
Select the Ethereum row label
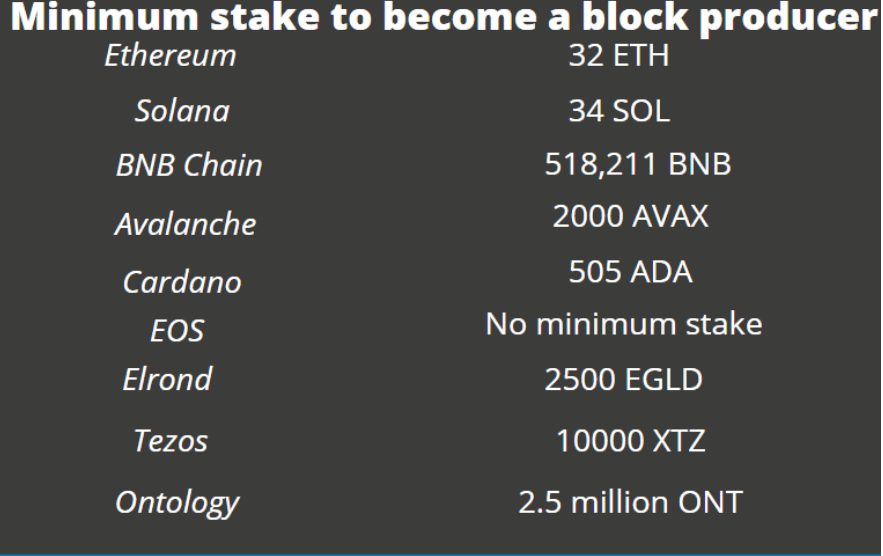click(170, 55)
